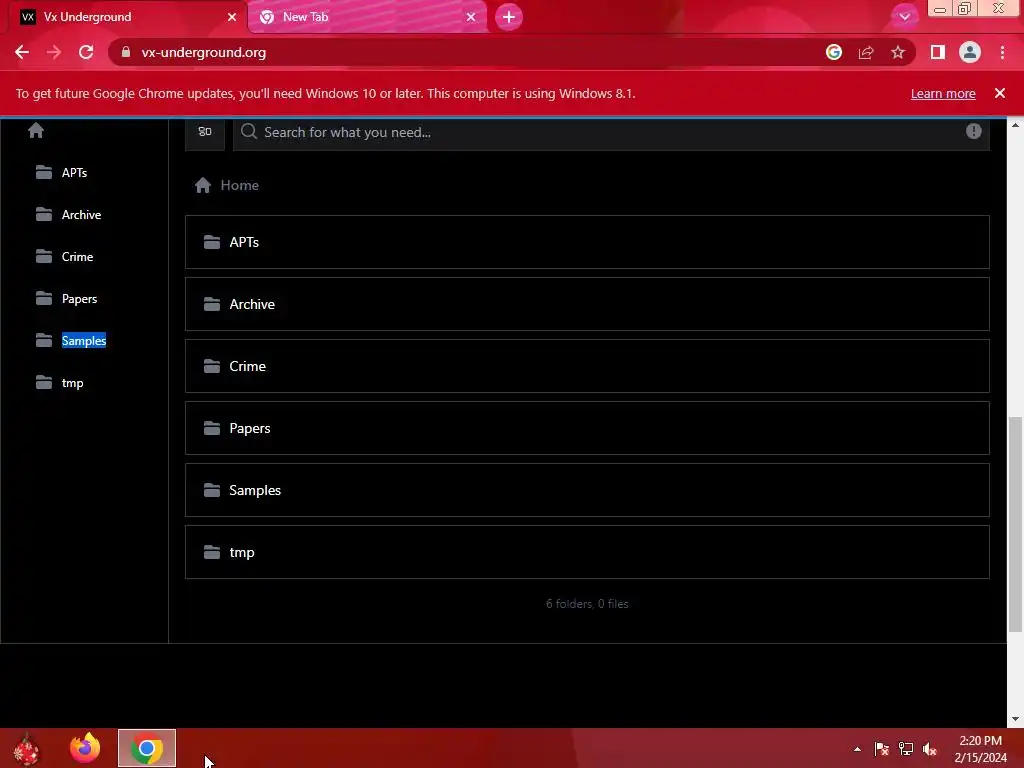Screen dimensions: 1024x768
Task: Open the Samples folder row
Action: click(x=587, y=490)
